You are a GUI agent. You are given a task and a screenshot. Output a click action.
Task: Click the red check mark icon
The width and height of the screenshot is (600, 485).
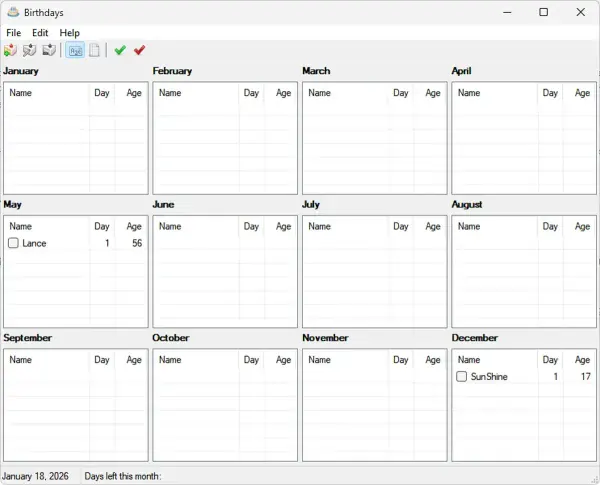pyautogui.click(x=140, y=50)
